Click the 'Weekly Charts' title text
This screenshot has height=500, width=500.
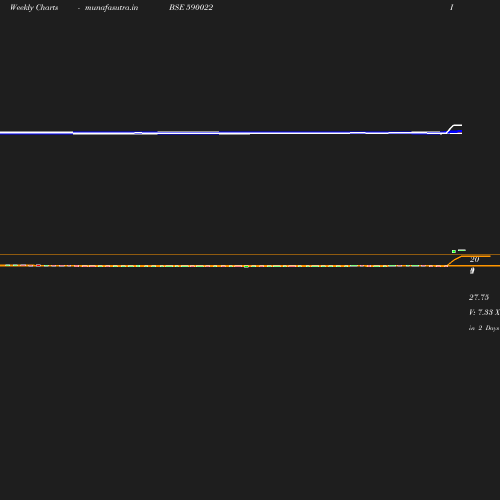point(34,8)
